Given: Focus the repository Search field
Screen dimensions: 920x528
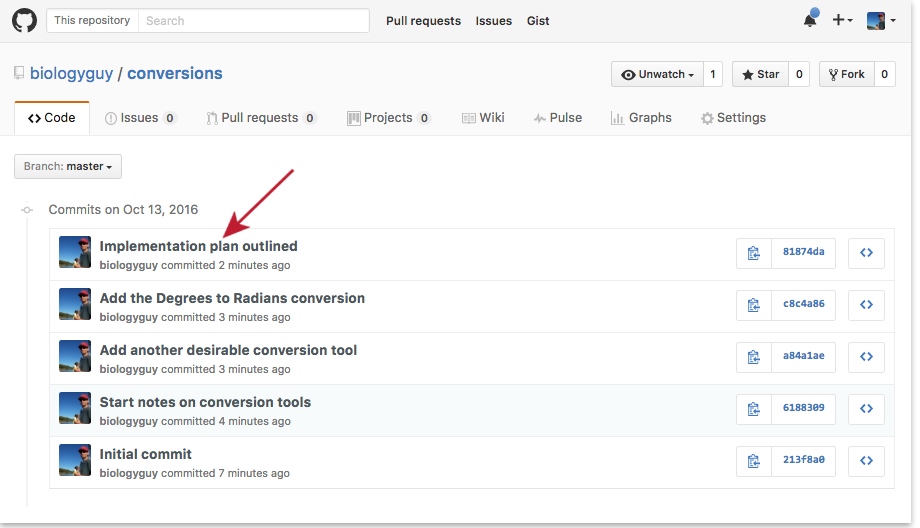Looking at the screenshot, I should (253, 21).
